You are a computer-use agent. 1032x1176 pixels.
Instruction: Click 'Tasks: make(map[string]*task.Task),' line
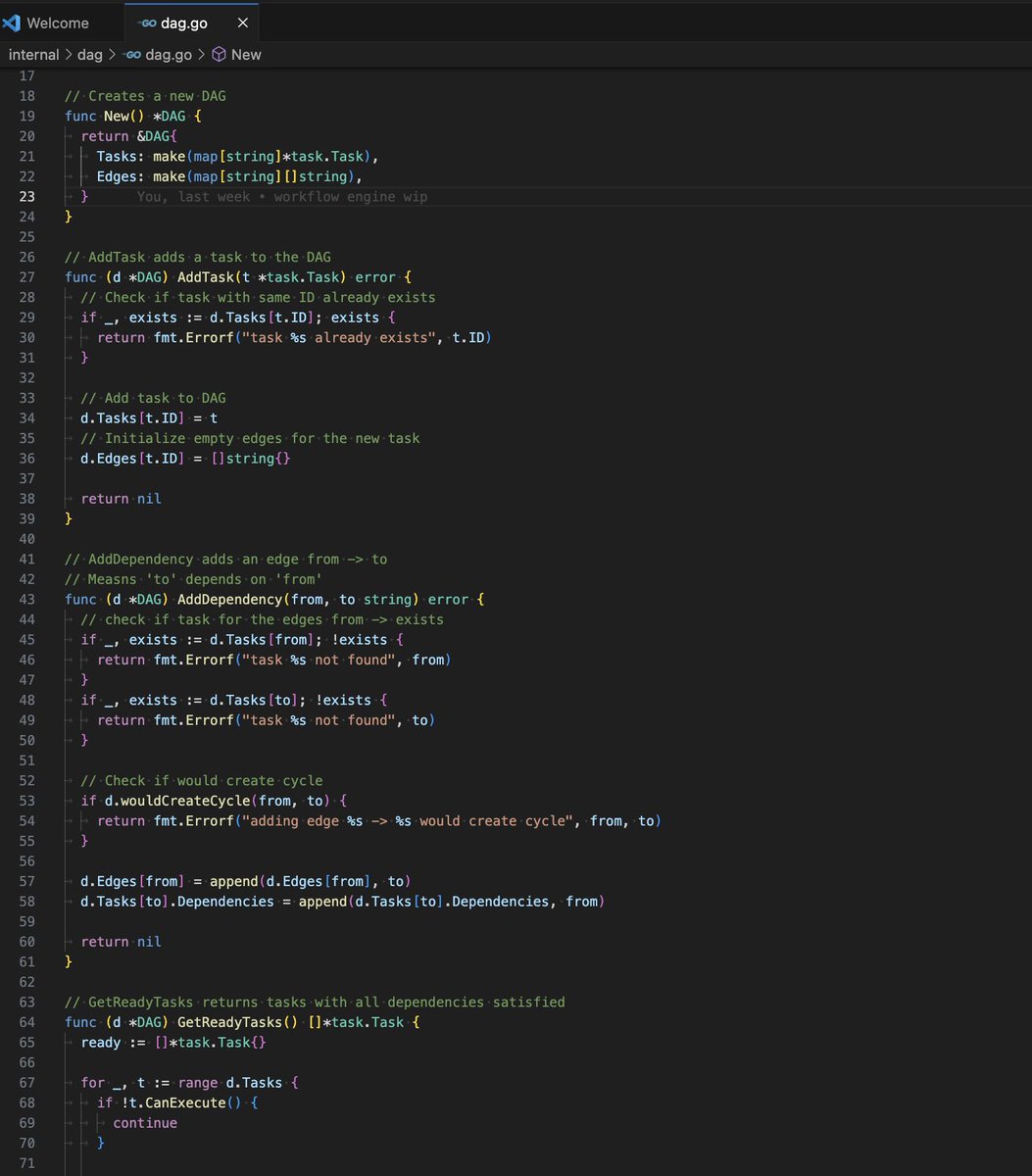coord(237,156)
